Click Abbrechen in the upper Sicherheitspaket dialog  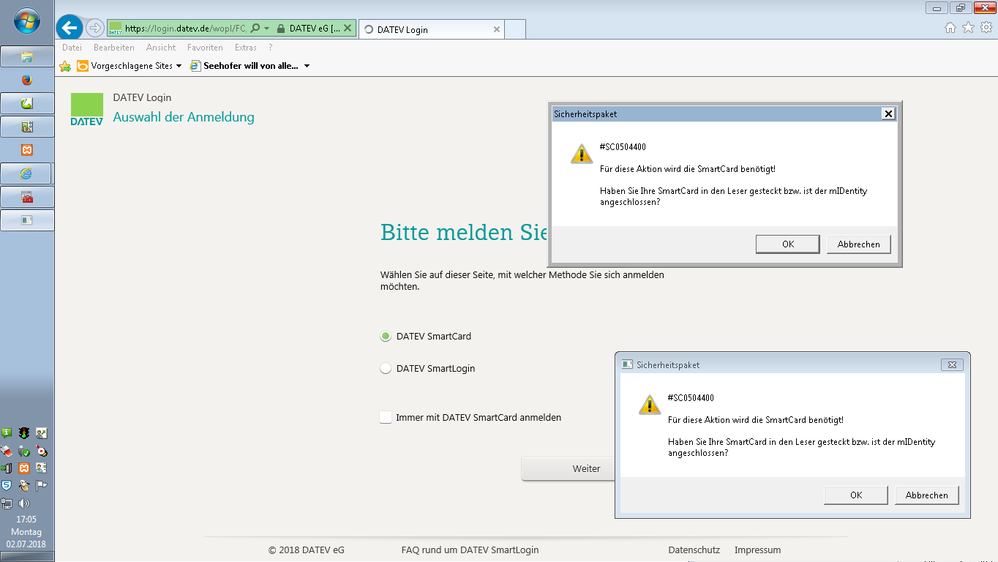(859, 244)
